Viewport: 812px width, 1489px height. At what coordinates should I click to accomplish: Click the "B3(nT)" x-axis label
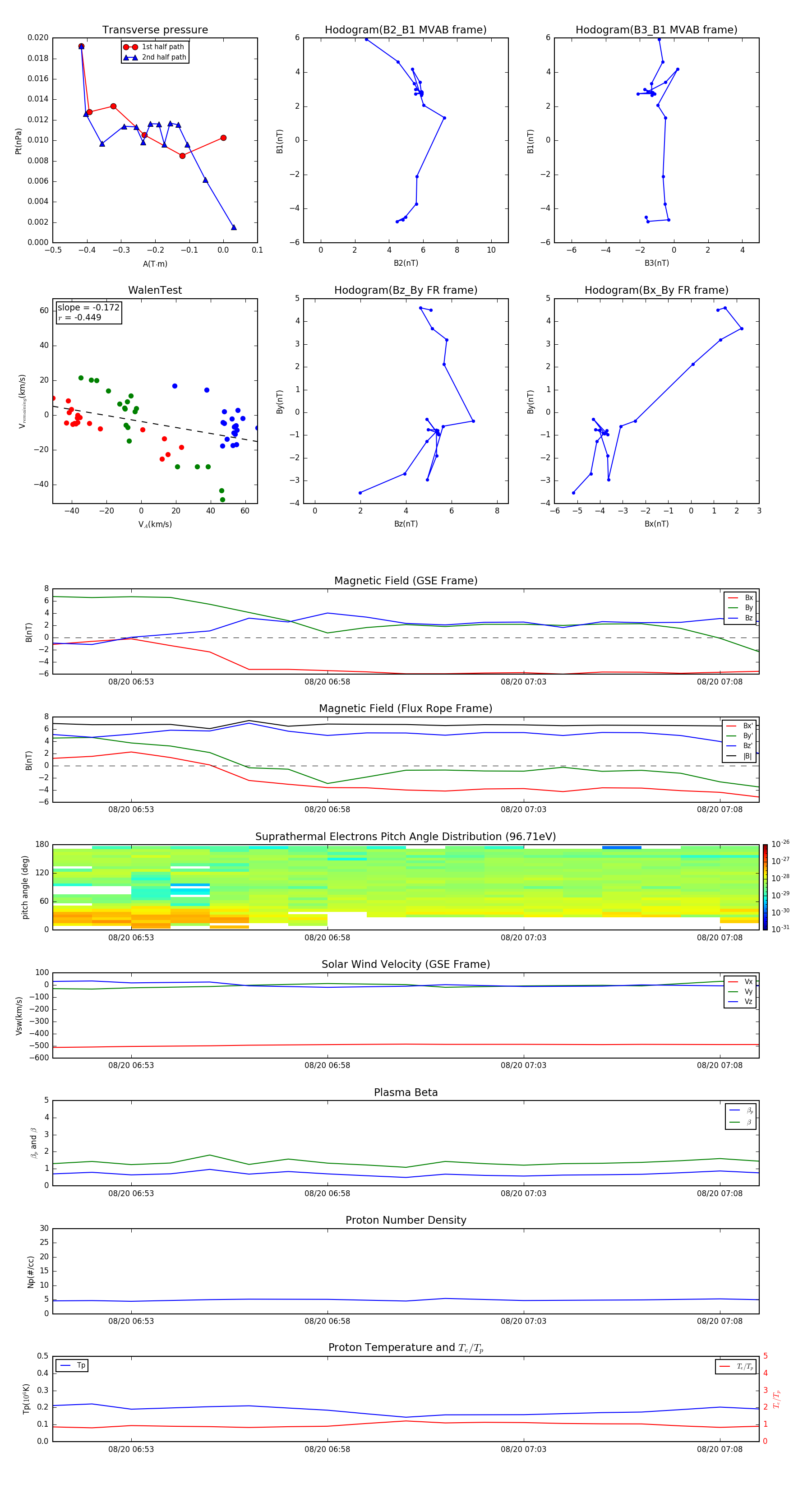[x=656, y=263]
